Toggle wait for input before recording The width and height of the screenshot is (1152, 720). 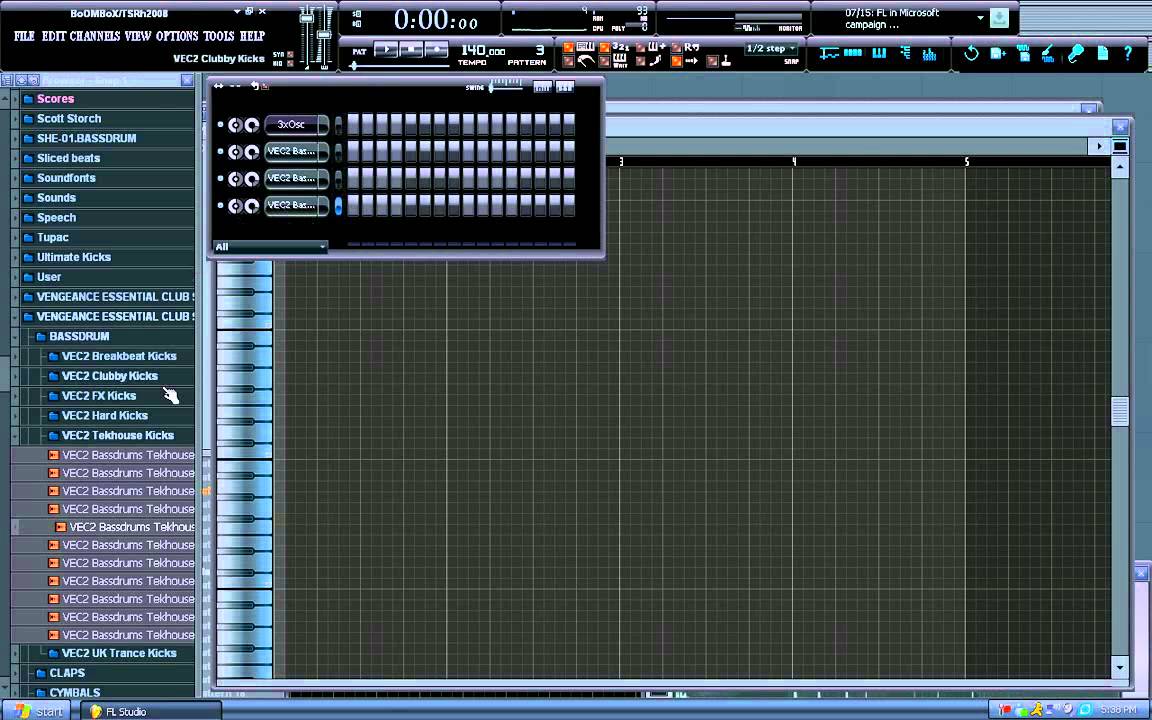605,62
